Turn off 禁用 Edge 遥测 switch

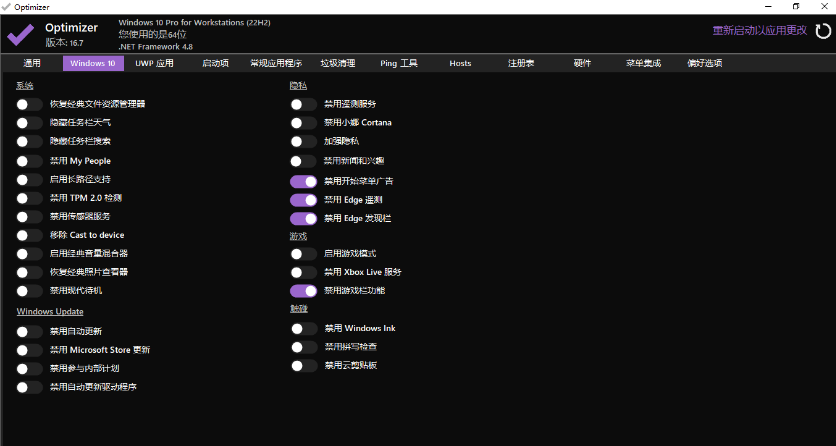click(303, 200)
